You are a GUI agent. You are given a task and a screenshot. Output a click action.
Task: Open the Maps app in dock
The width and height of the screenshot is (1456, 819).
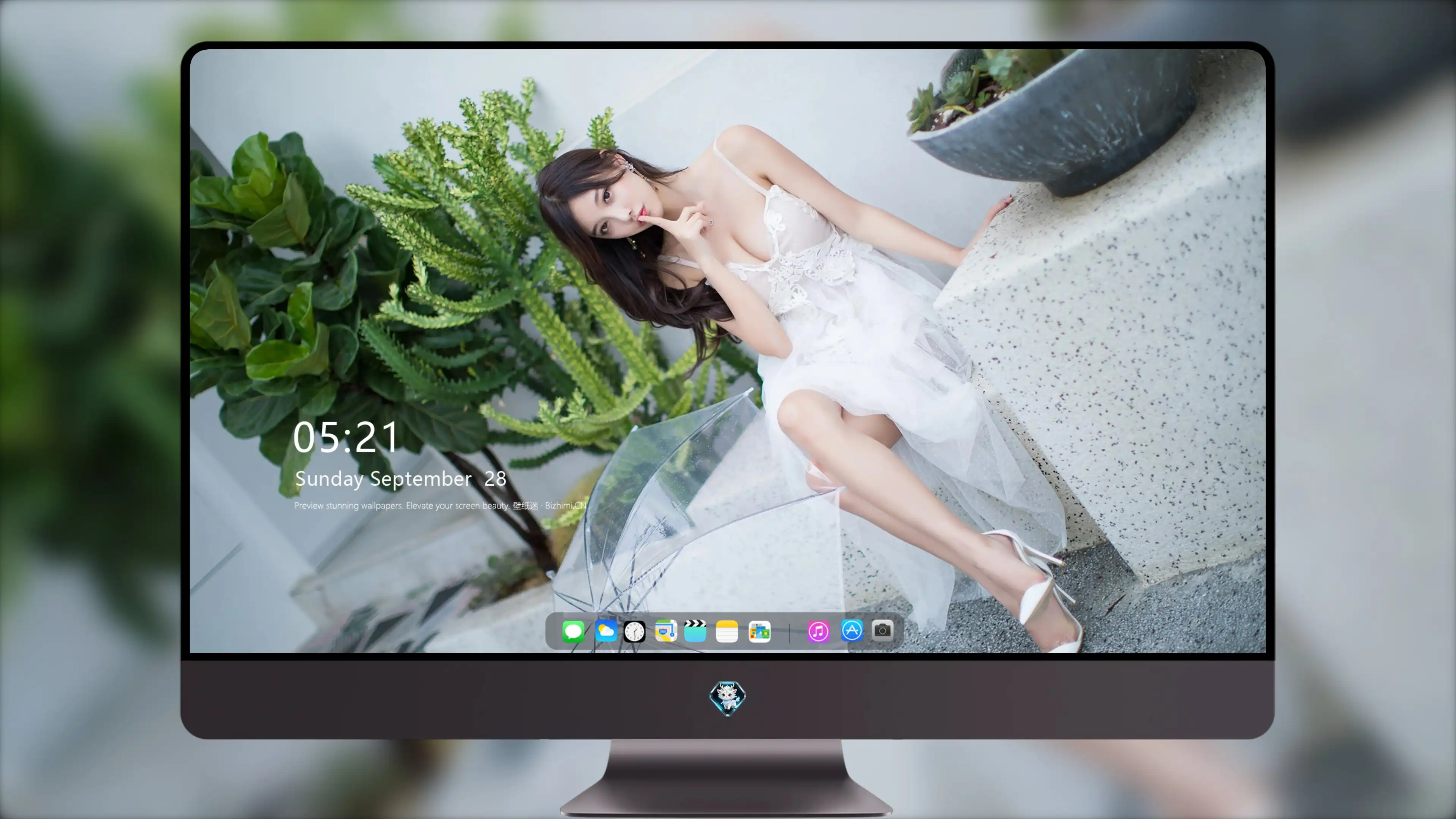pos(666,631)
